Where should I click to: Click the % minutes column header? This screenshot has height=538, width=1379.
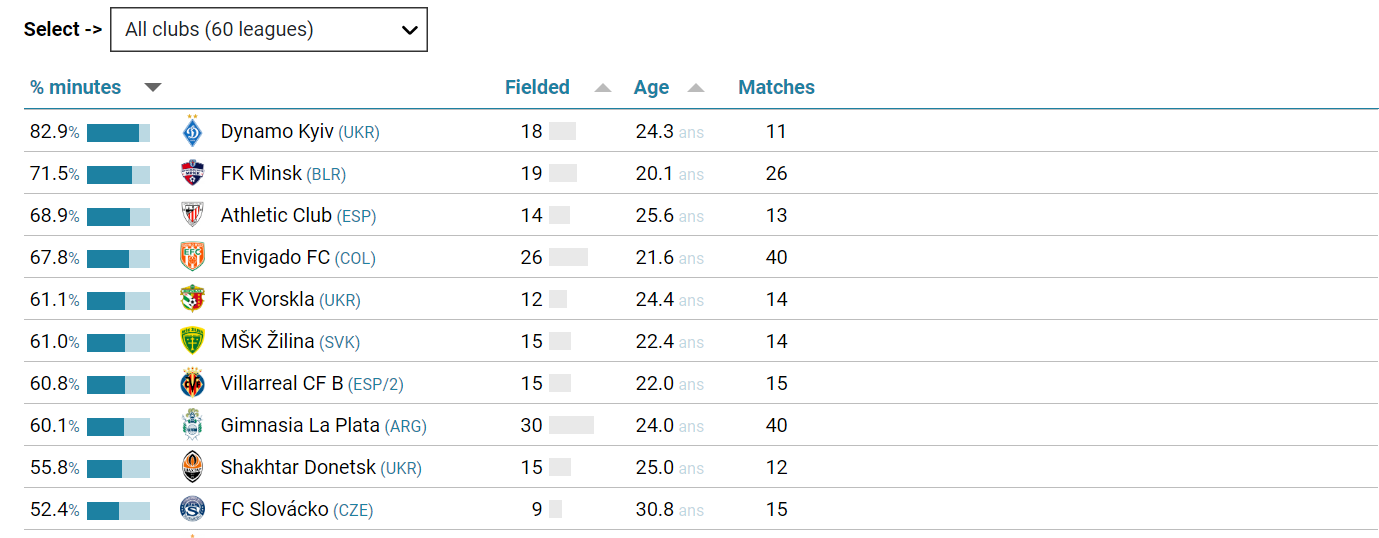coord(75,88)
